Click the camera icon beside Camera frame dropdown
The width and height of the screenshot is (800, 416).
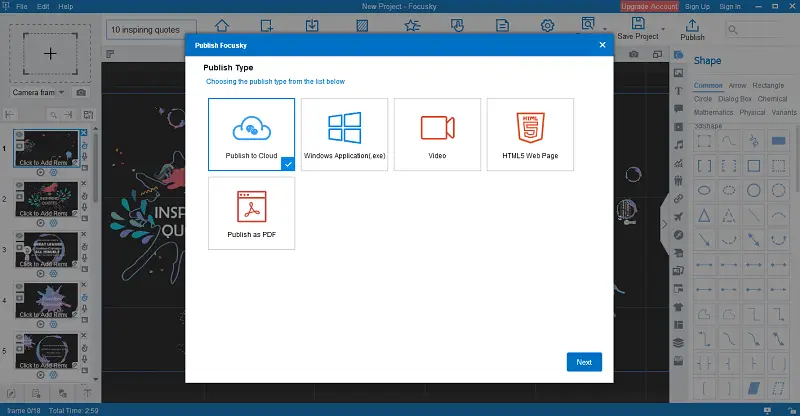tap(81, 92)
